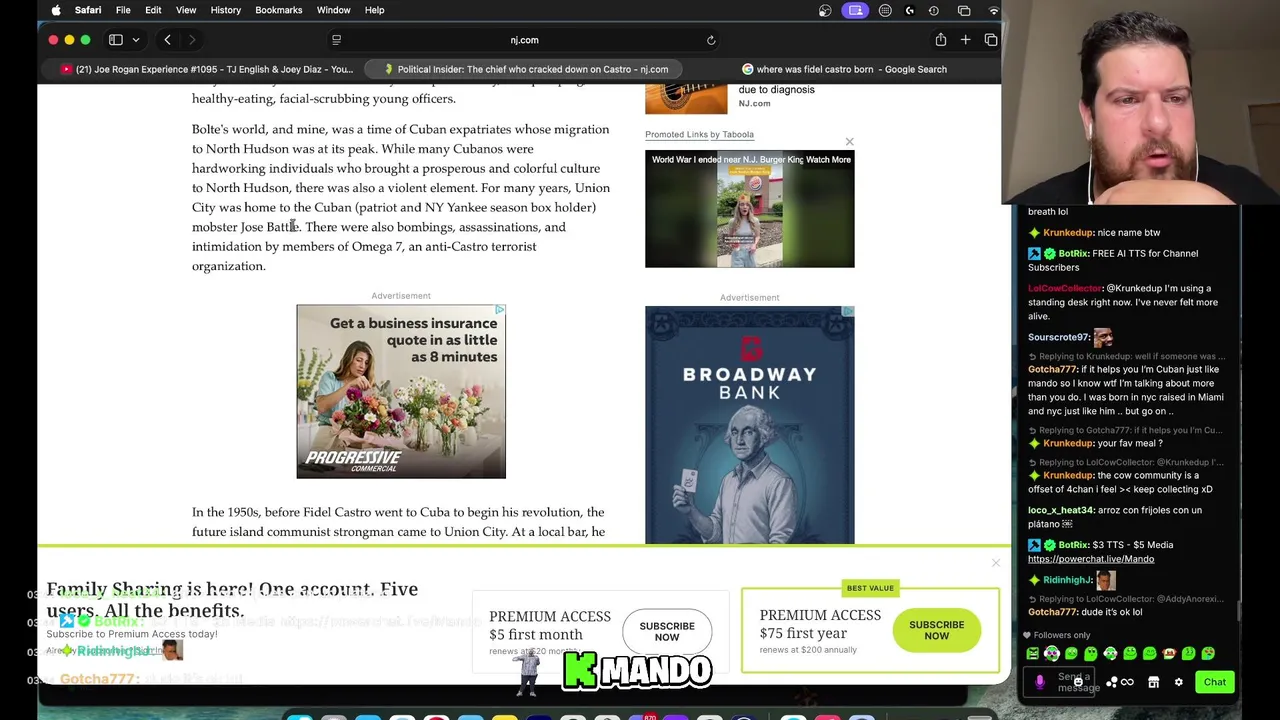Click Subscribe Now for $5 first month
This screenshot has height=720, width=1280.
pos(667,632)
